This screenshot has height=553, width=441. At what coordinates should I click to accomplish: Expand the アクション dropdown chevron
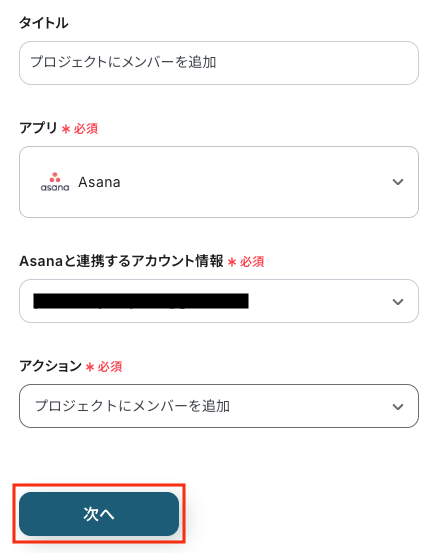(x=398, y=407)
